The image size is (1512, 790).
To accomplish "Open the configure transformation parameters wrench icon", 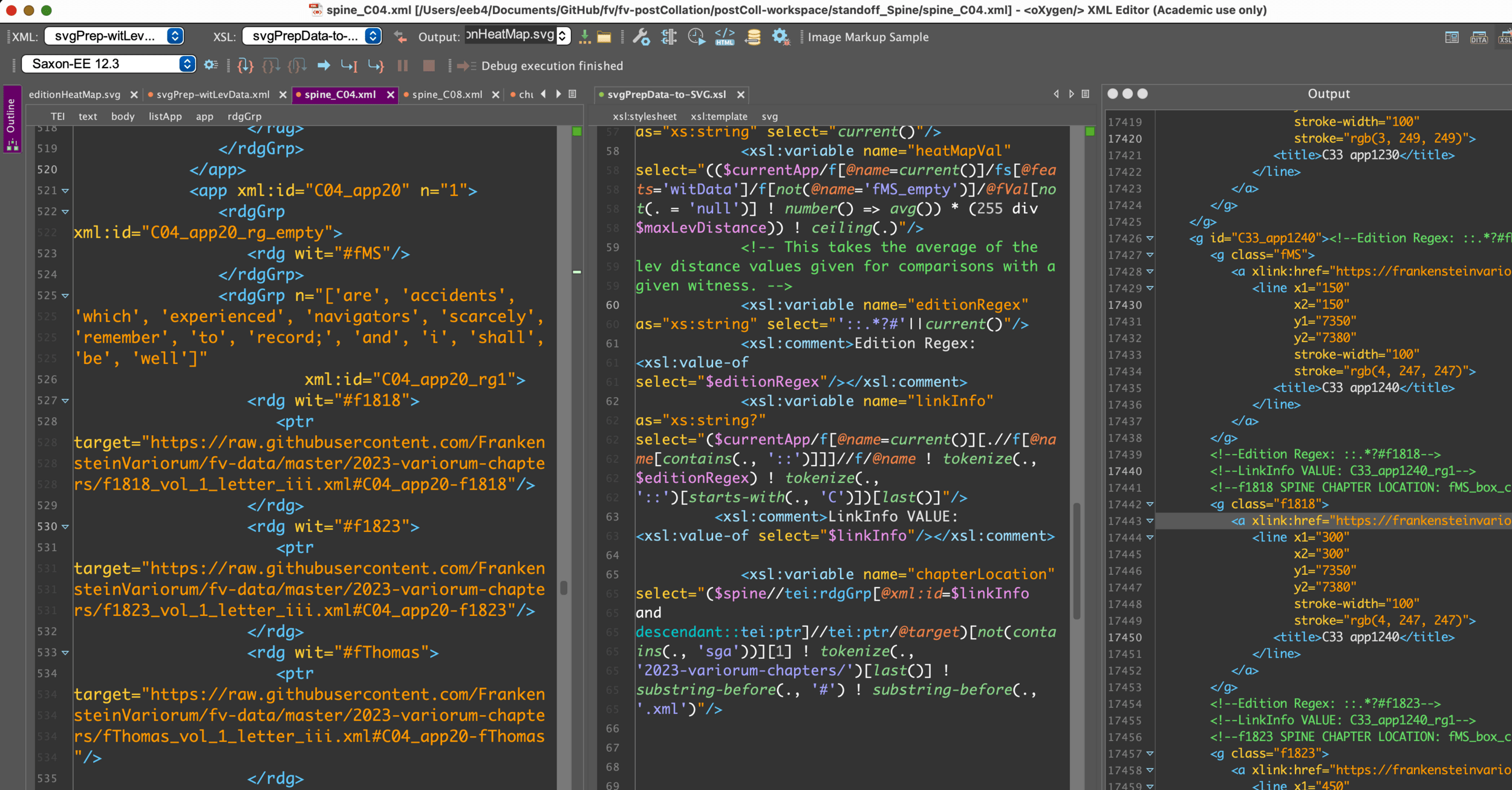I will (640, 37).
